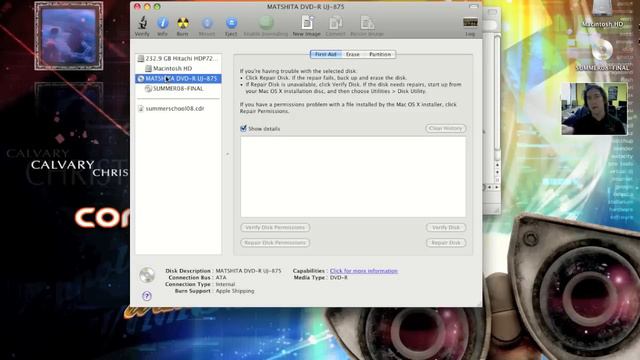Minimize Disk Utility with the yellow button
This screenshot has width=640, height=360.
(x=147, y=7)
